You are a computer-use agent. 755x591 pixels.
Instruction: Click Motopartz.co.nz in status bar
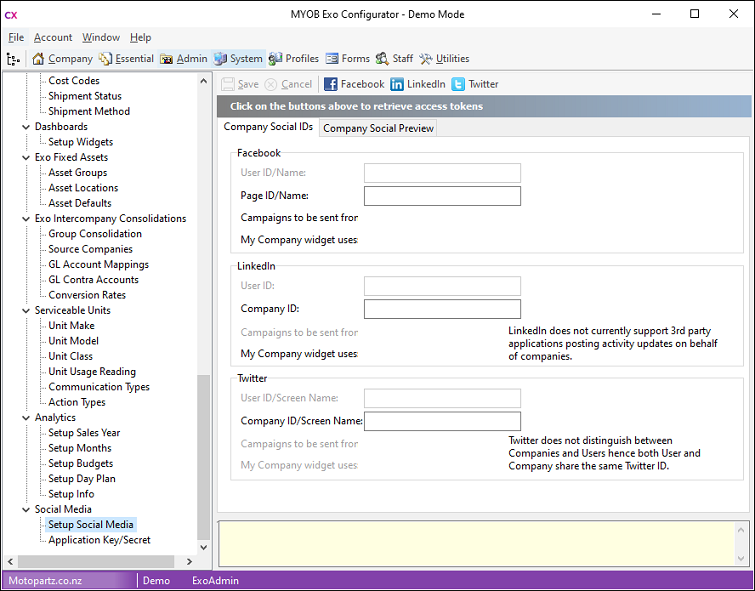(45, 580)
